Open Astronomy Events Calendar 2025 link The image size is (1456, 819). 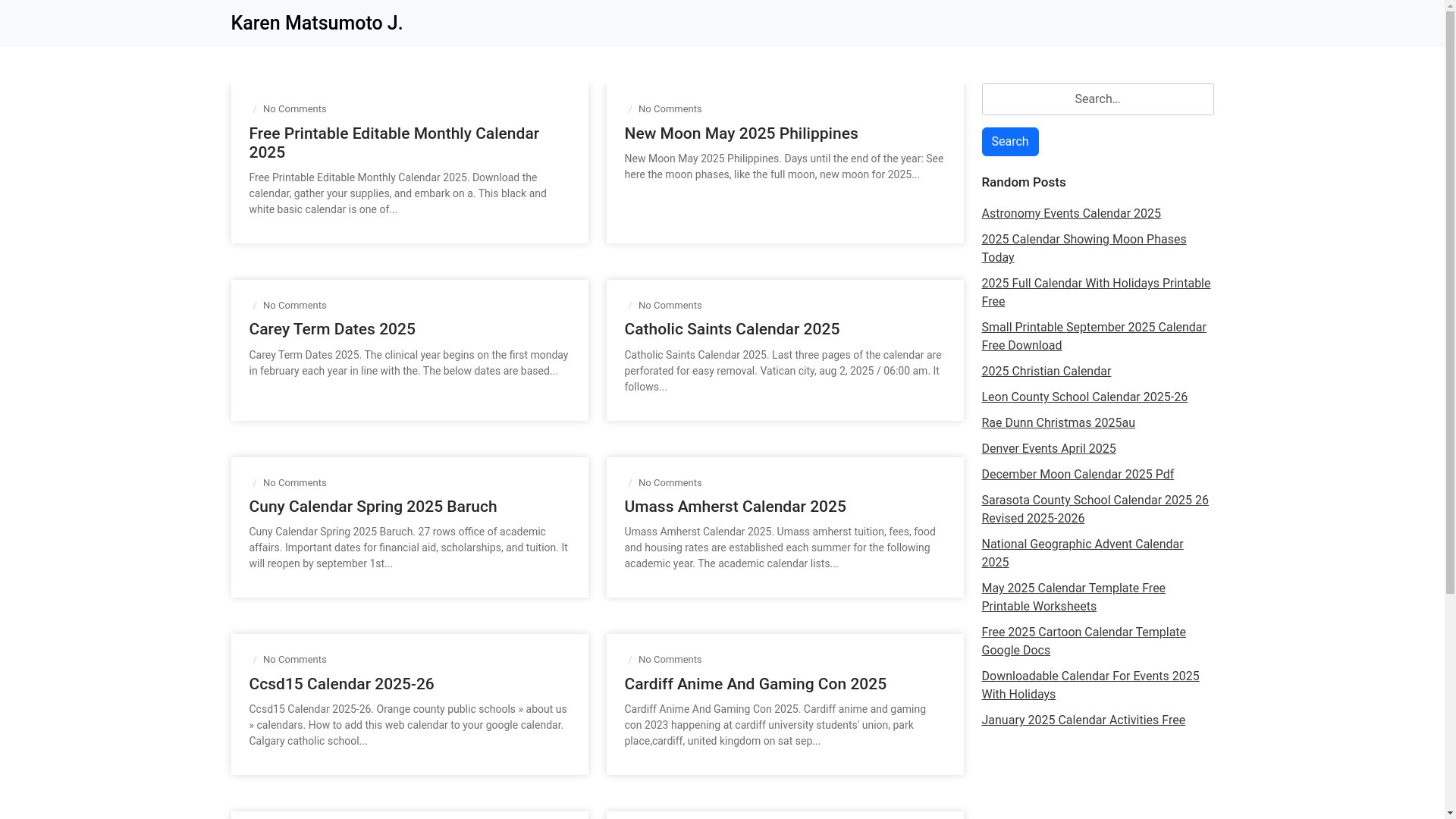1071,214
